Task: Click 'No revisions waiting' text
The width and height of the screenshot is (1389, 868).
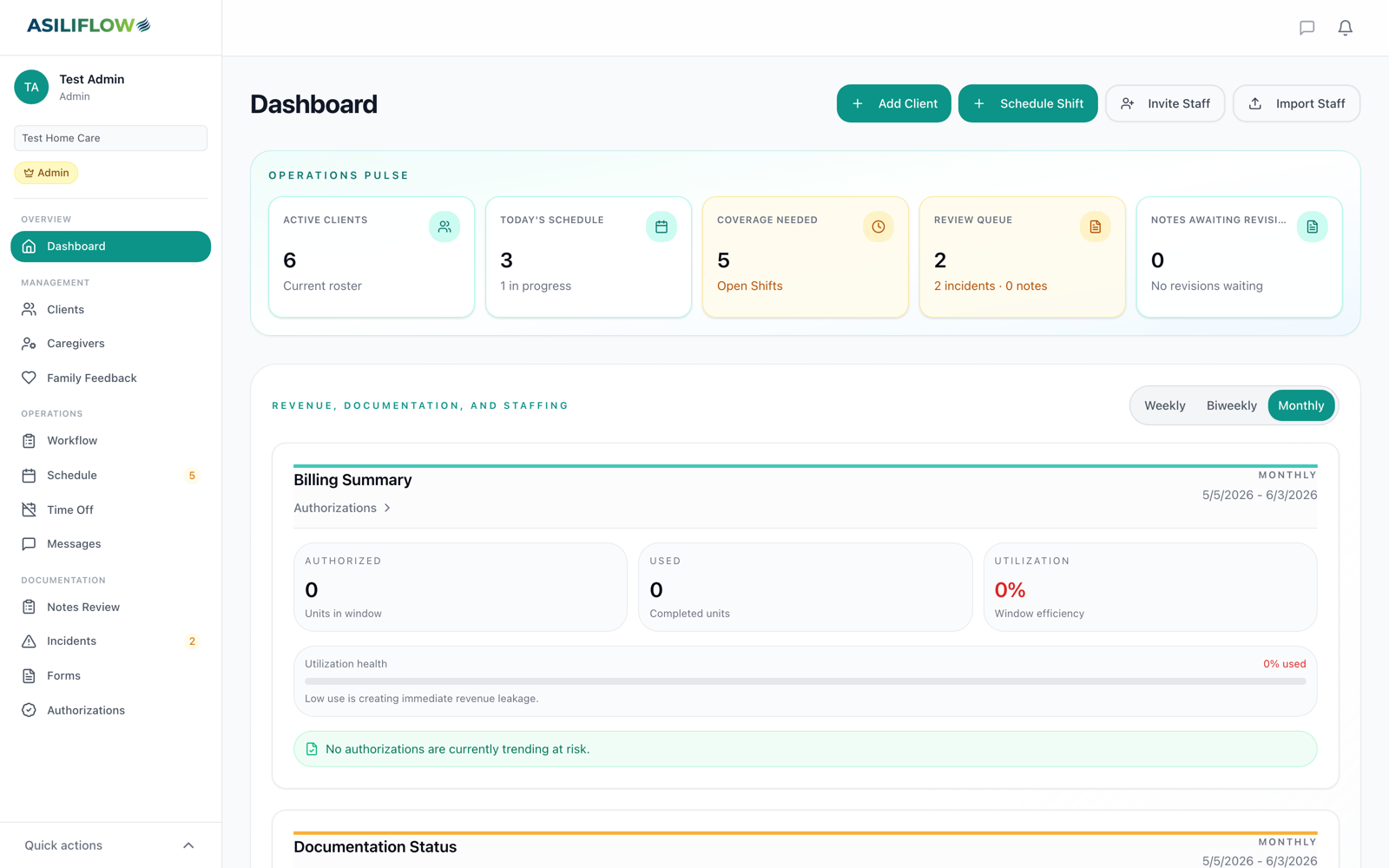Action: 1207,286
